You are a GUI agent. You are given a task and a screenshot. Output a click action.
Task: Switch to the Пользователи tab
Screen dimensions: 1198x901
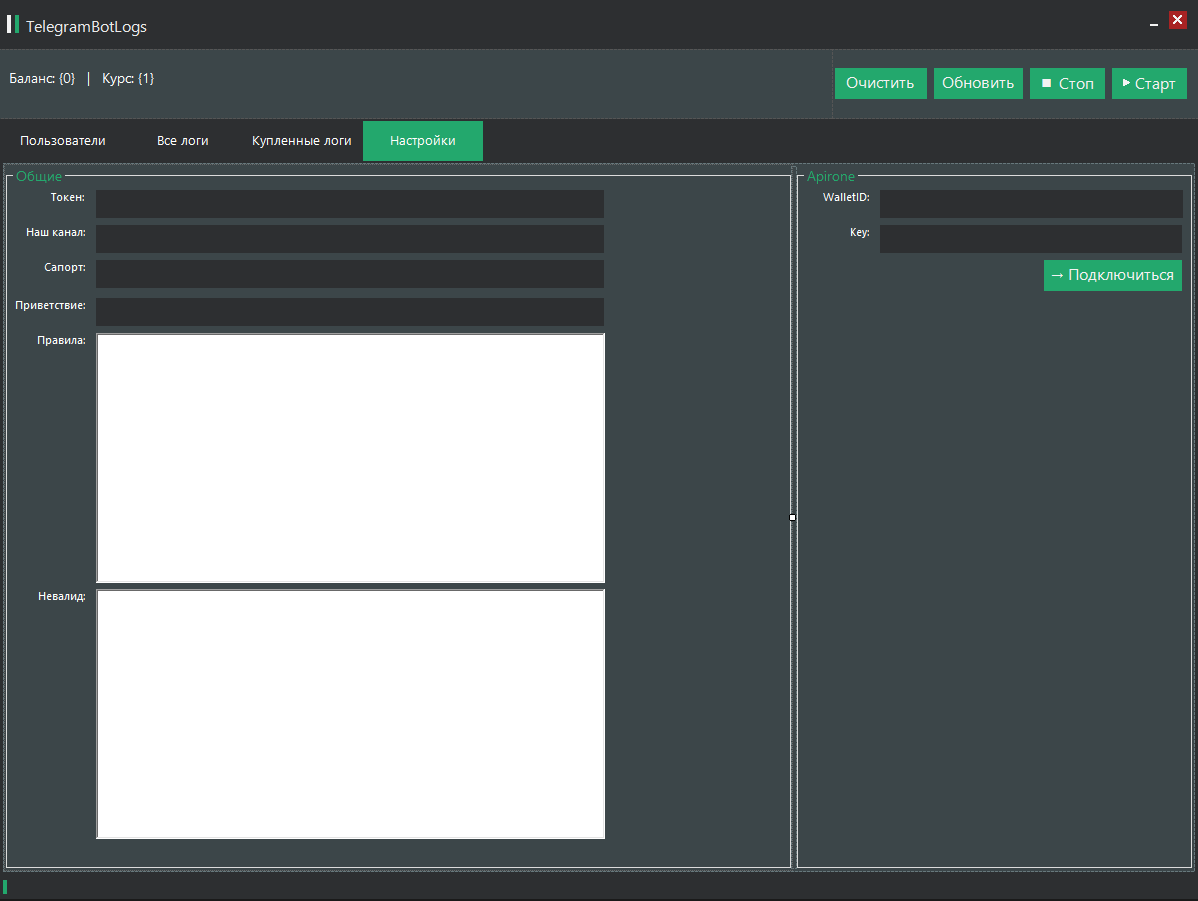coord(63,141)
